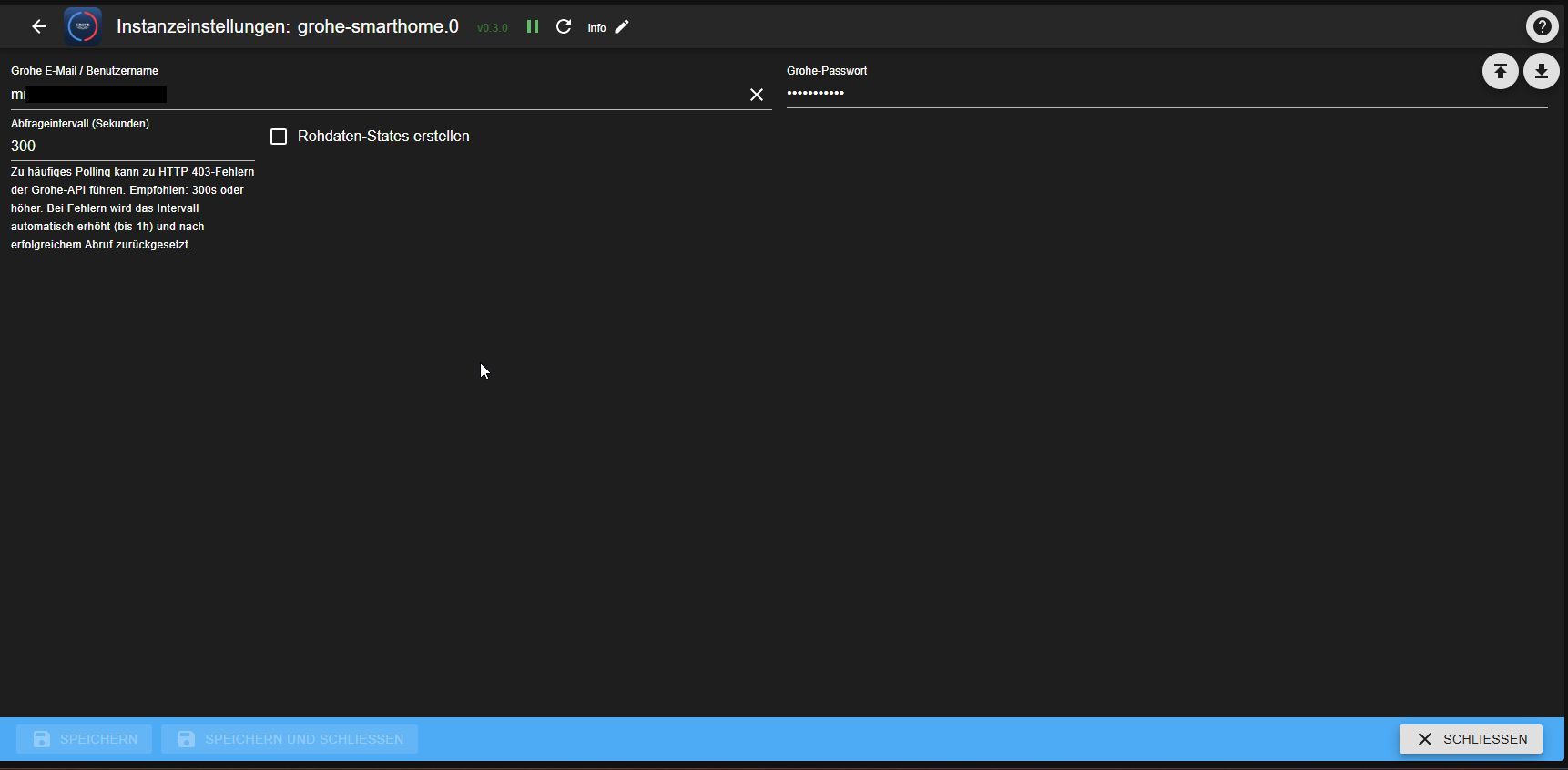The height and width of the screenshot is (770, 1568).
Task: Pause the grohe-smarthome.0 instance
Action: 533,26
